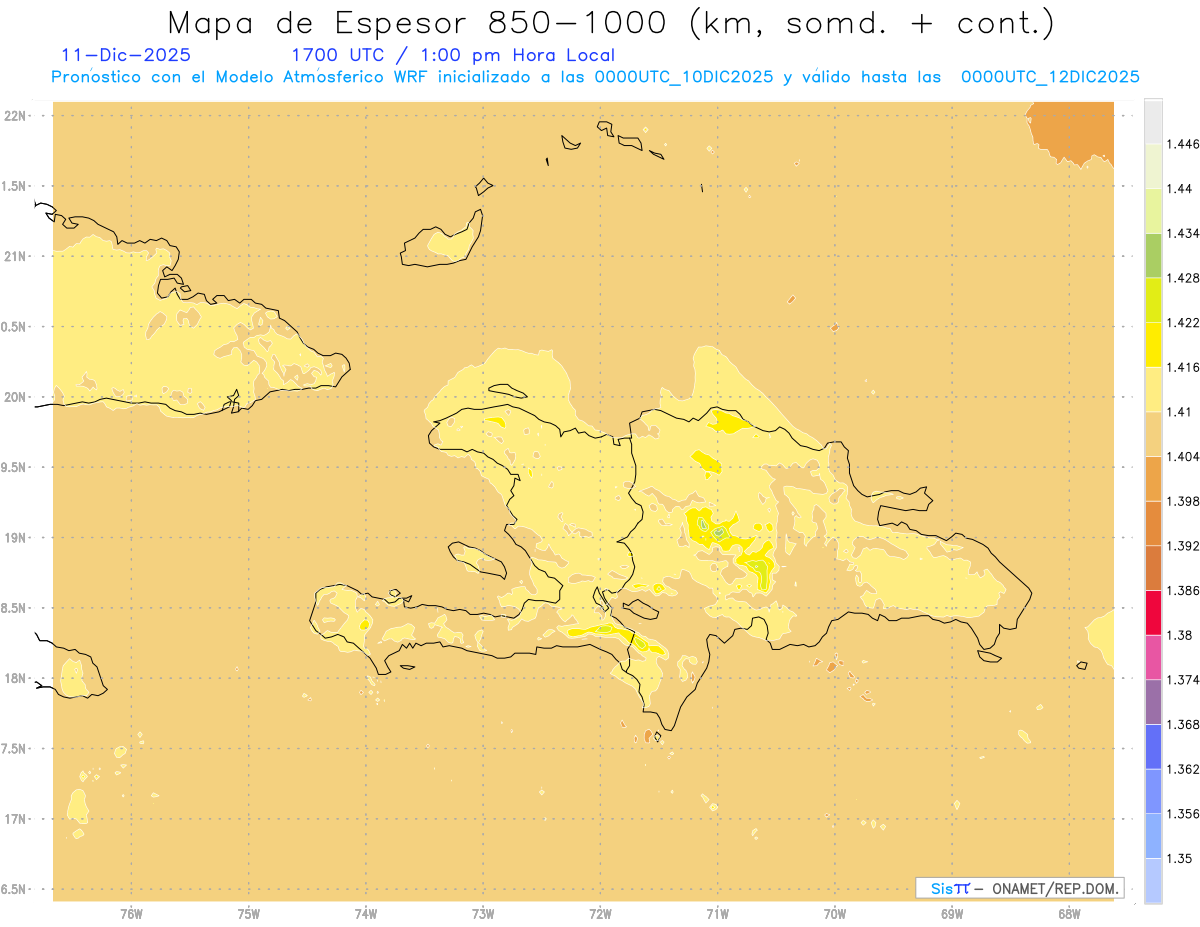Select the colorbar label '1.386'

[1183, 590]
